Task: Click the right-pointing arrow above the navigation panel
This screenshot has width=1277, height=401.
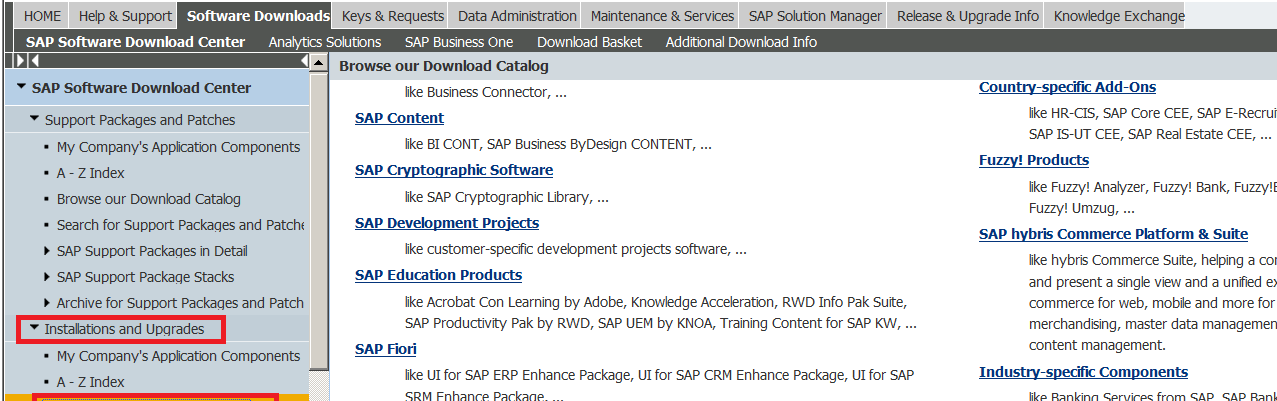Action: [21, 62]
